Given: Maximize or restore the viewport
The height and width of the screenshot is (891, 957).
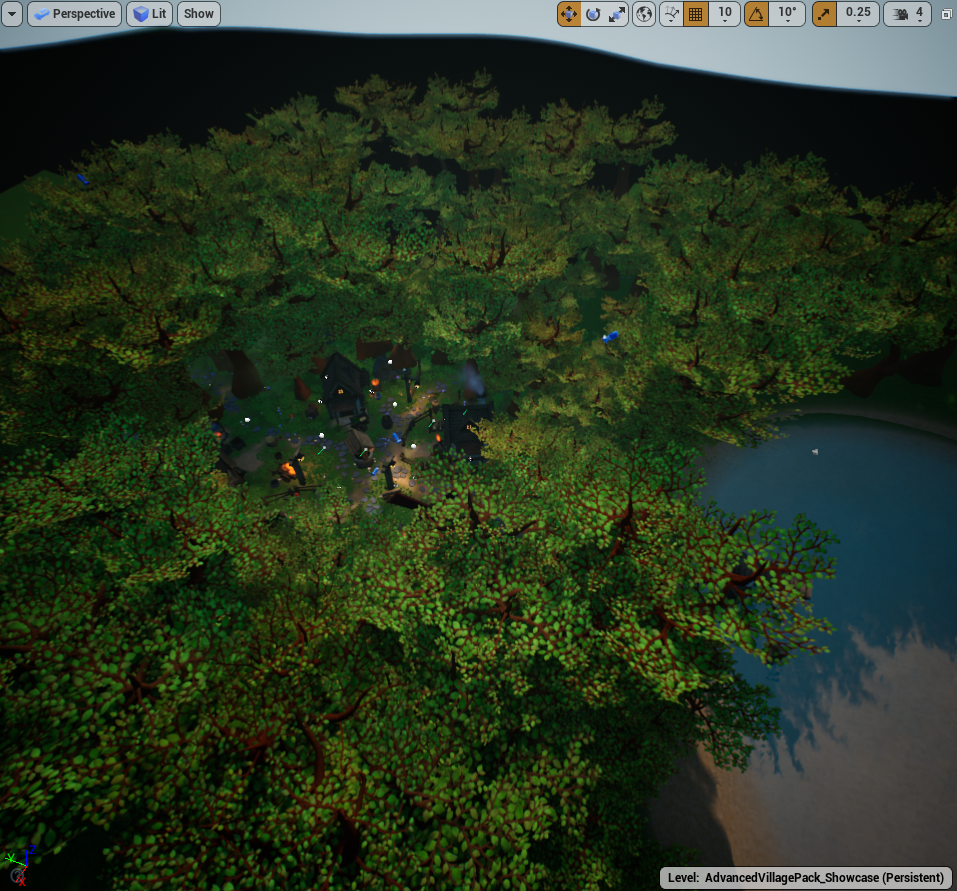Looking at the screenshot, I should point(947,14).
